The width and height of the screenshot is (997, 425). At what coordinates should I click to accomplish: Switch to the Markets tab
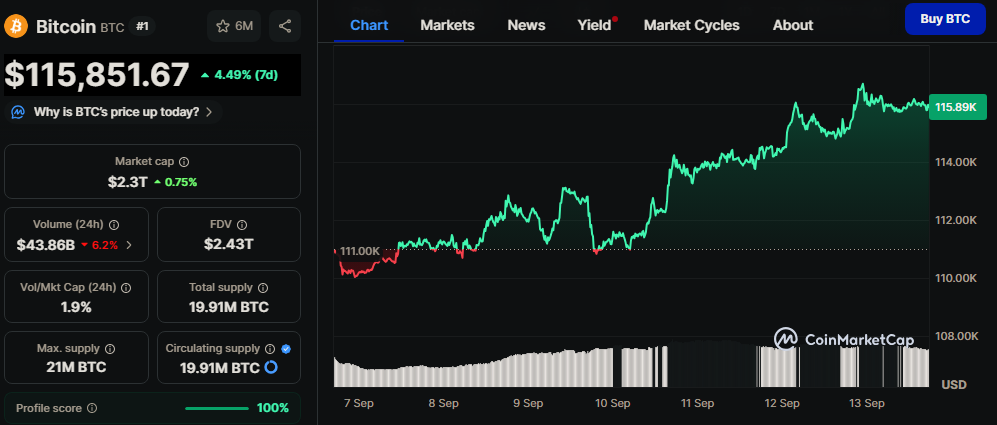pos(447,25)
